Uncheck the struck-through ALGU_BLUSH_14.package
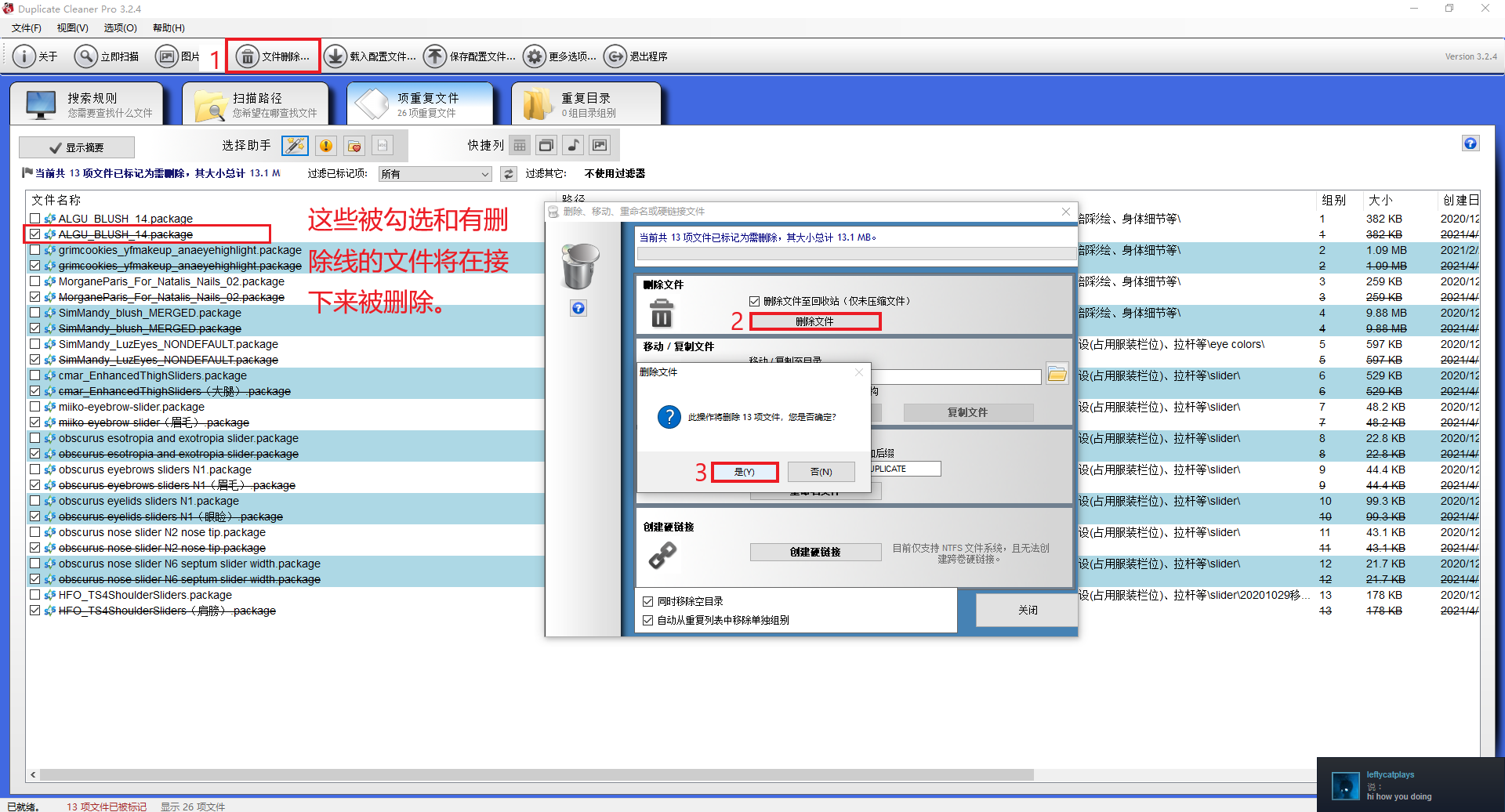 pos(34,234)
